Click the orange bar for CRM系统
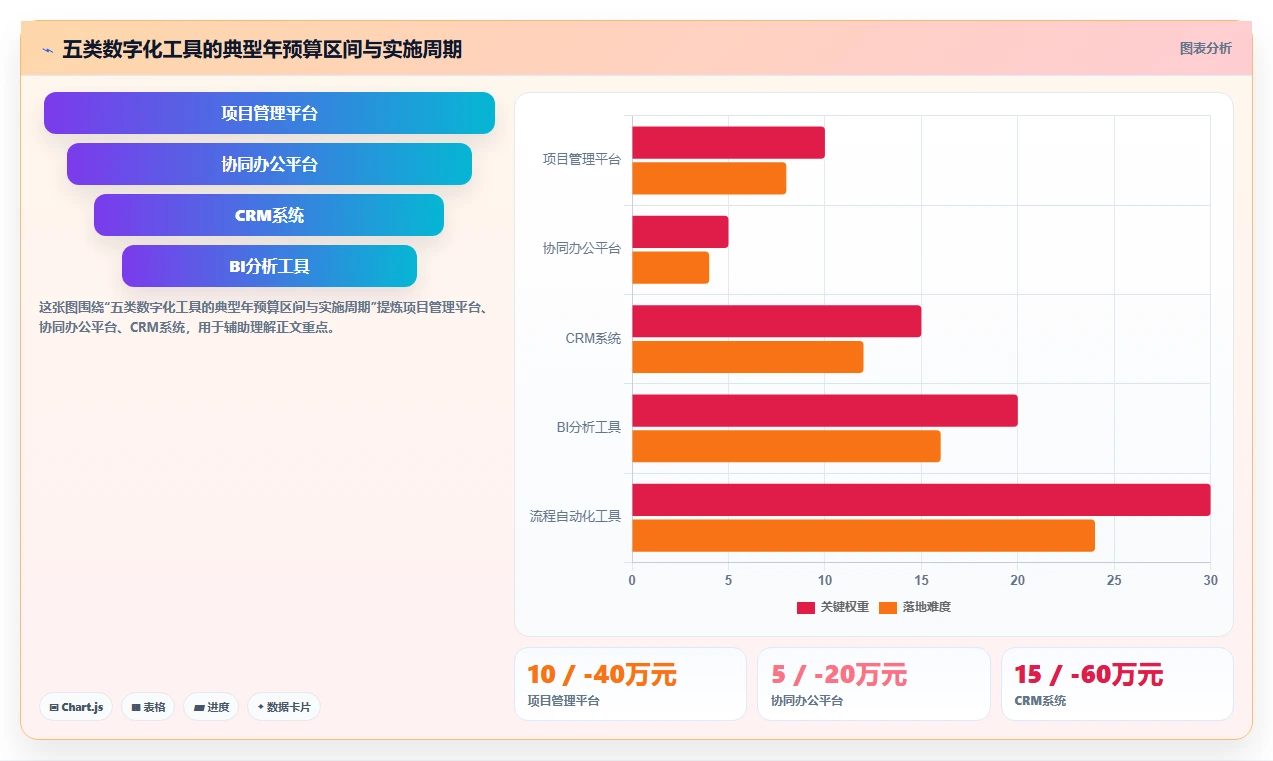This screenshot has width=1273, height=761. [747, 357]
